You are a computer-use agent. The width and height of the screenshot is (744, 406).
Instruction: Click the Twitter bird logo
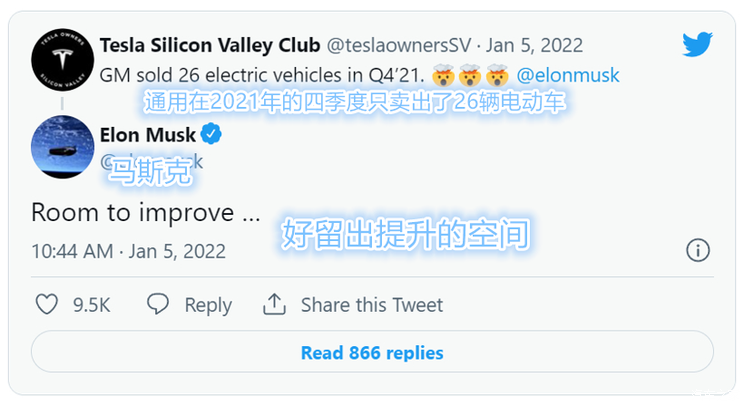point(697,45)
